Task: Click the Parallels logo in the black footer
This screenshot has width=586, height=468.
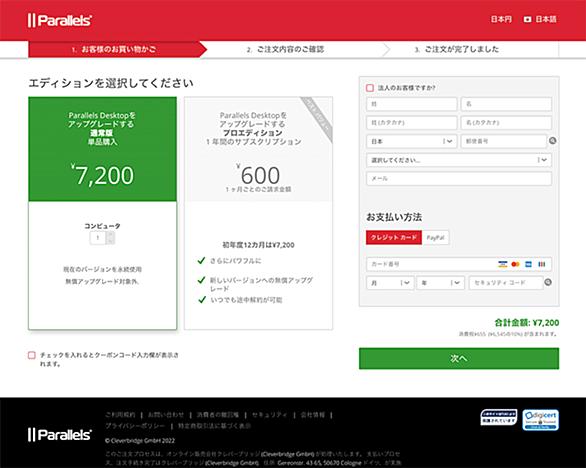Action: (59, 435)
